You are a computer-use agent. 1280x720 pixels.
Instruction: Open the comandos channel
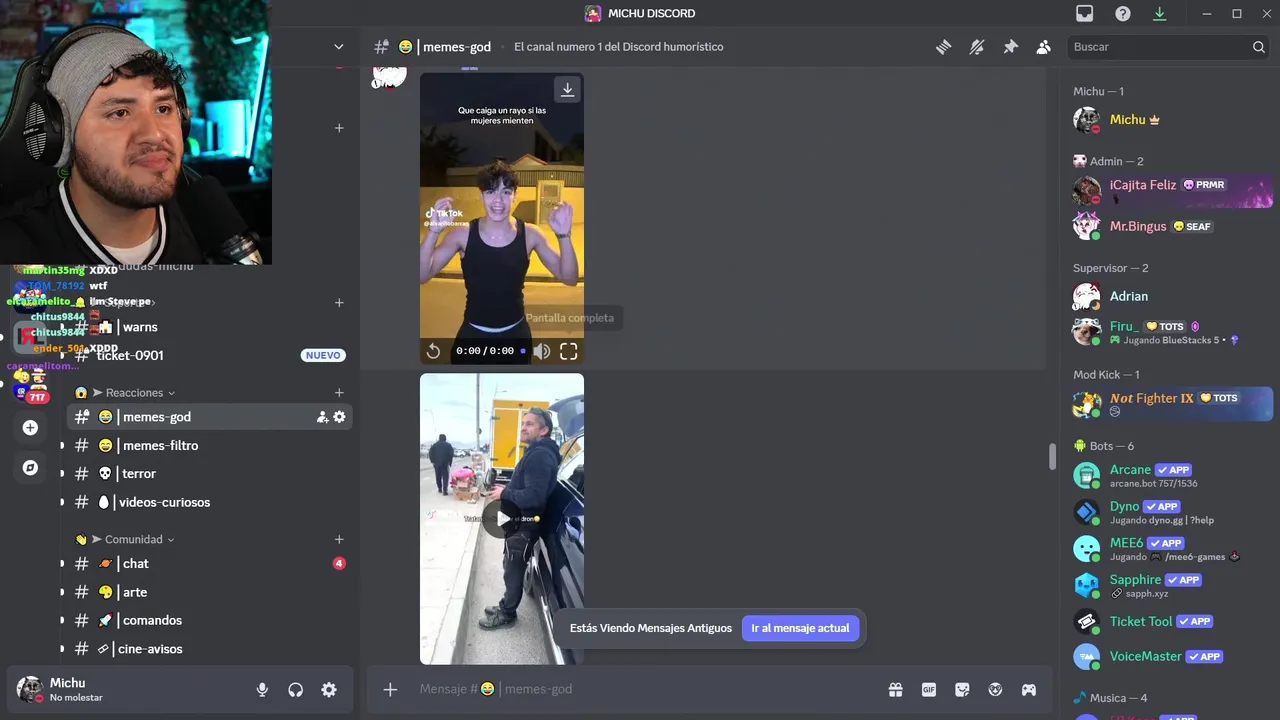[x=209, y=620]
